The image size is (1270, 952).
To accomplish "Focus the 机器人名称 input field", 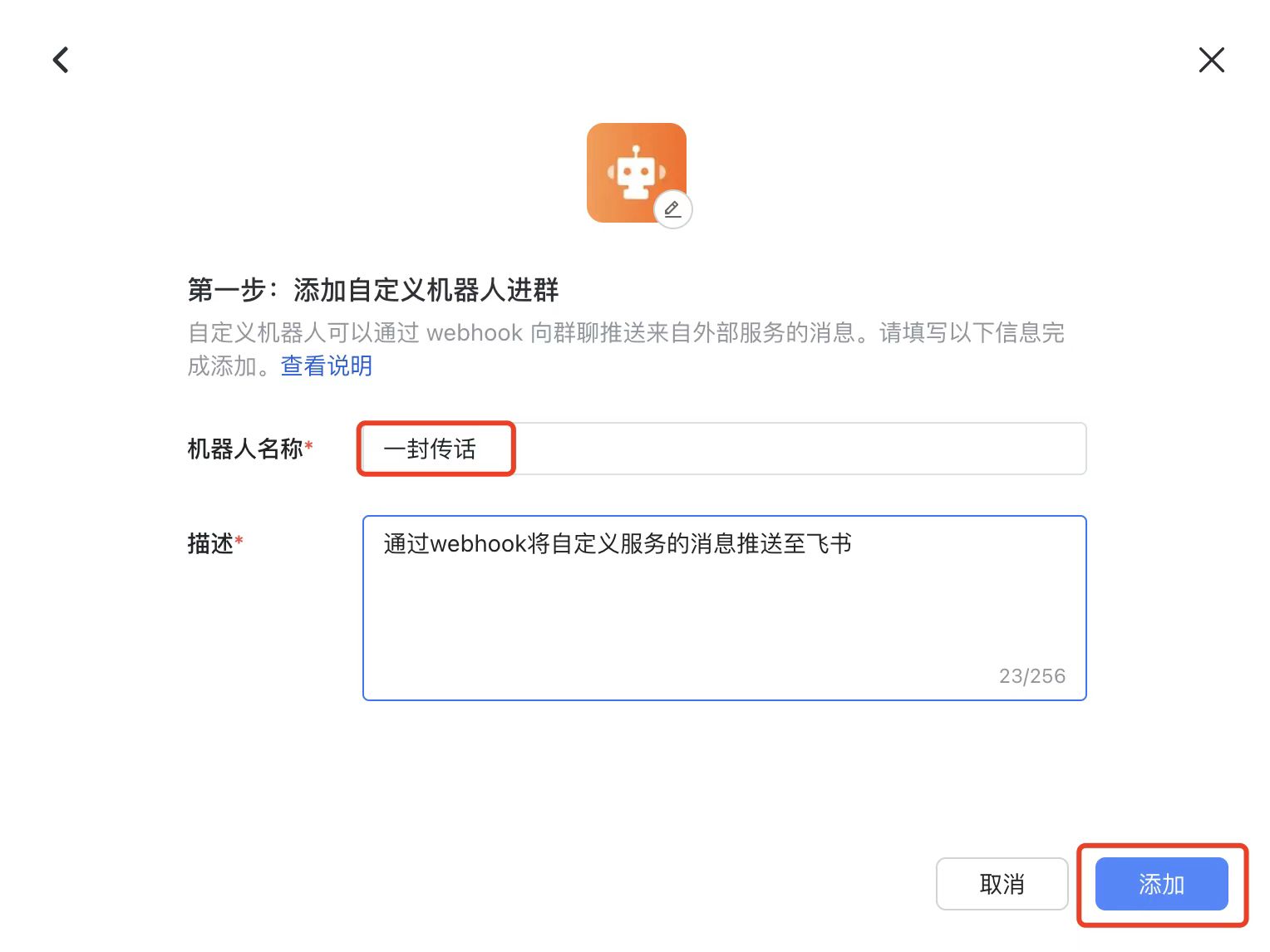I will [x=724, y=449].
